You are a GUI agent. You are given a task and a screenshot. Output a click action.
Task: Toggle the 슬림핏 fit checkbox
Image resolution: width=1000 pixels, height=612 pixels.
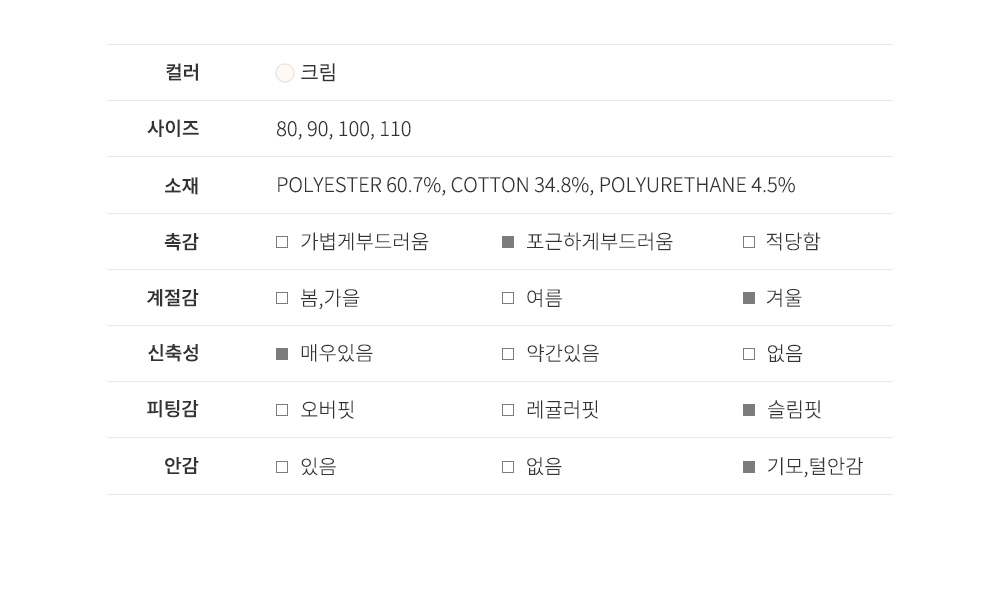[749, 410]
